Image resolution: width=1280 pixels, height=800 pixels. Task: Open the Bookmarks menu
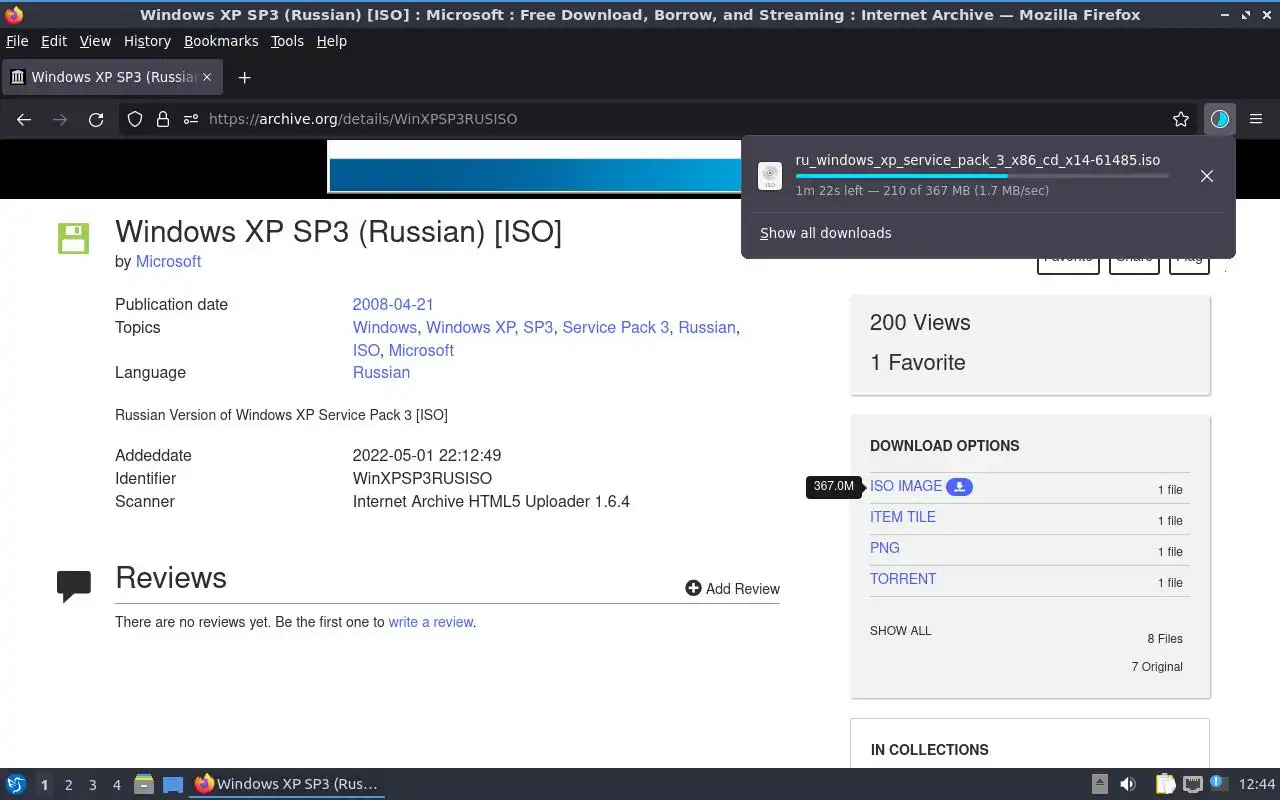coord(221,41)
